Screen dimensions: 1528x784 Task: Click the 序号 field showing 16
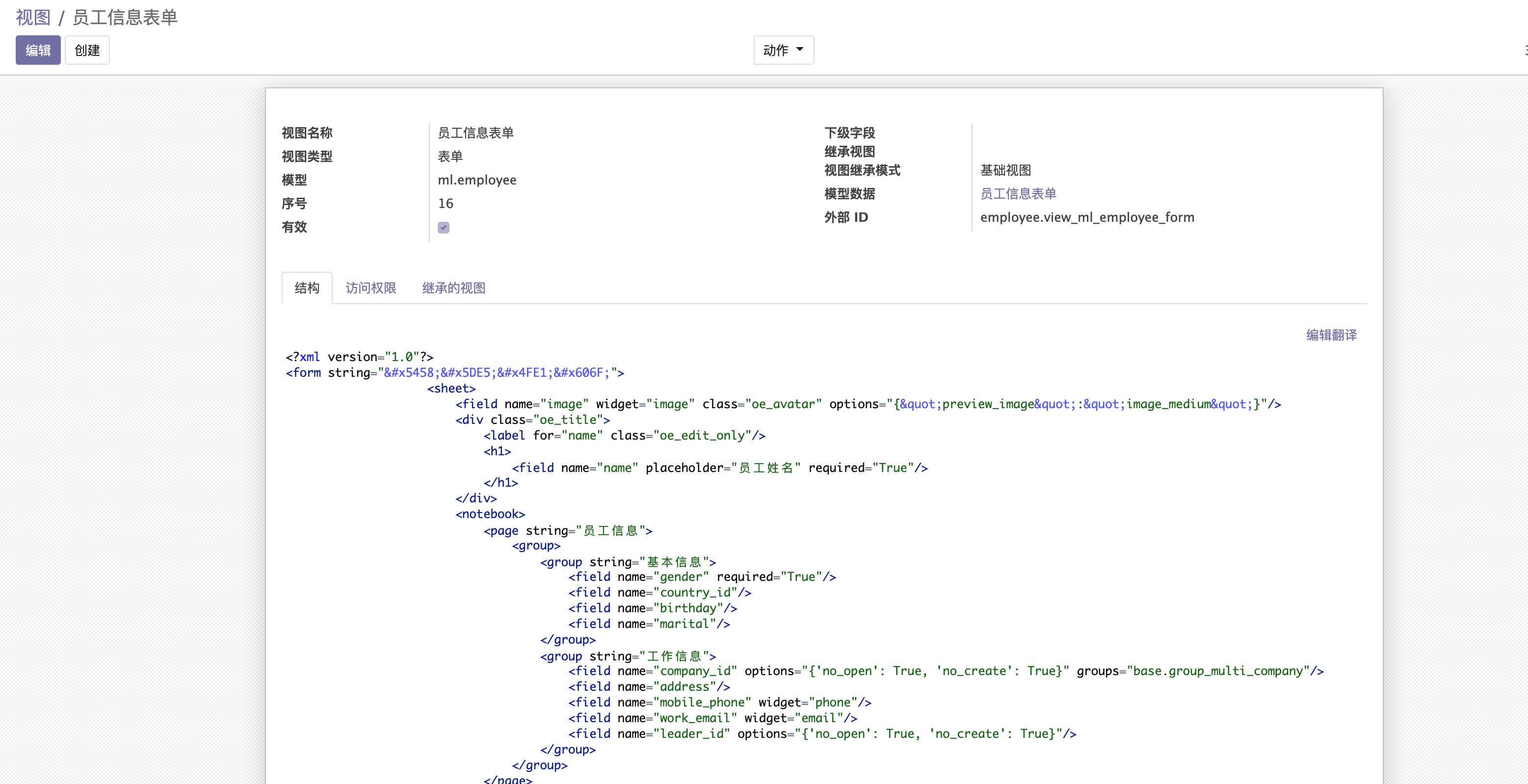tap(446, 203)
